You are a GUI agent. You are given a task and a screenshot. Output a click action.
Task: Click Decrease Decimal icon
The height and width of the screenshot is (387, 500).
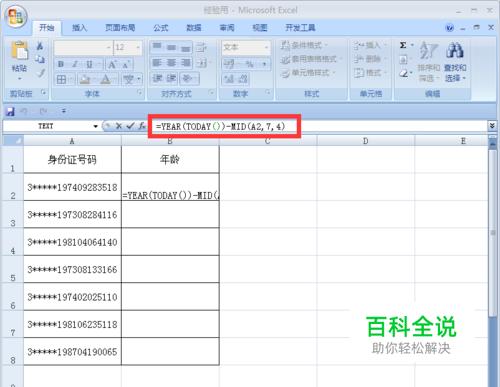click(242, 79)
